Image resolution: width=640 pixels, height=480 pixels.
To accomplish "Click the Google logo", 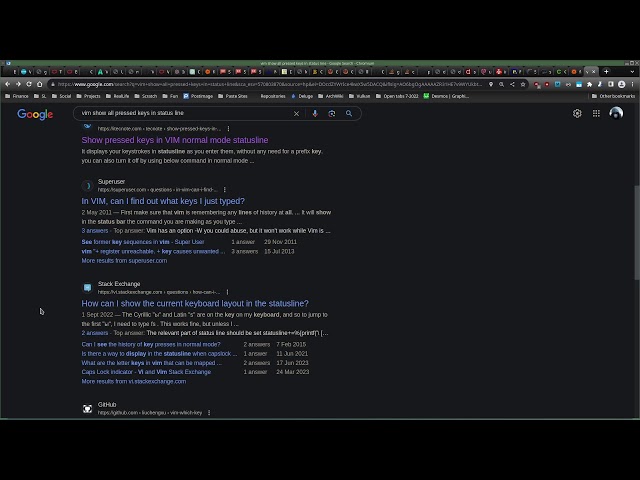I will tap(35, 114).
